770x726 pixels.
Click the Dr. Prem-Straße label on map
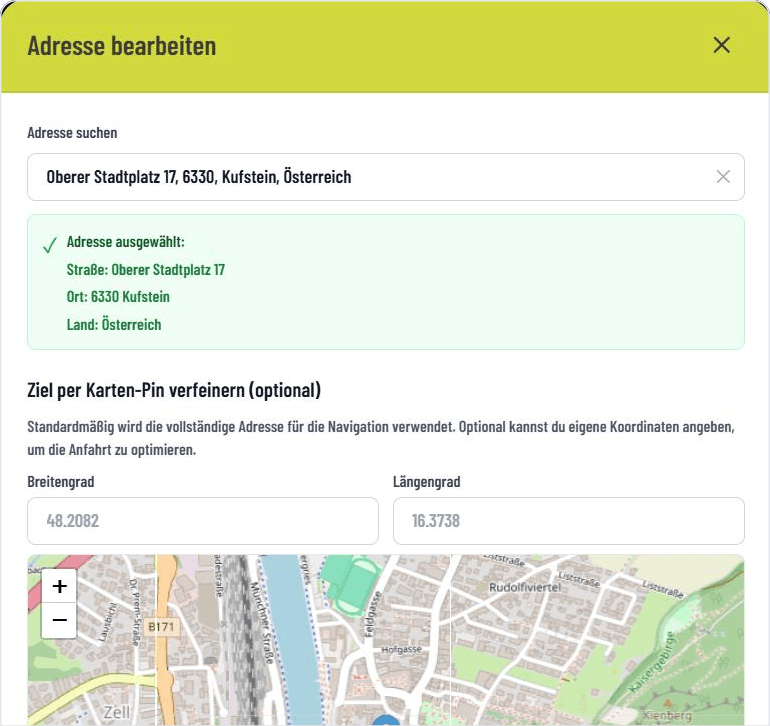tap(135, 612)
